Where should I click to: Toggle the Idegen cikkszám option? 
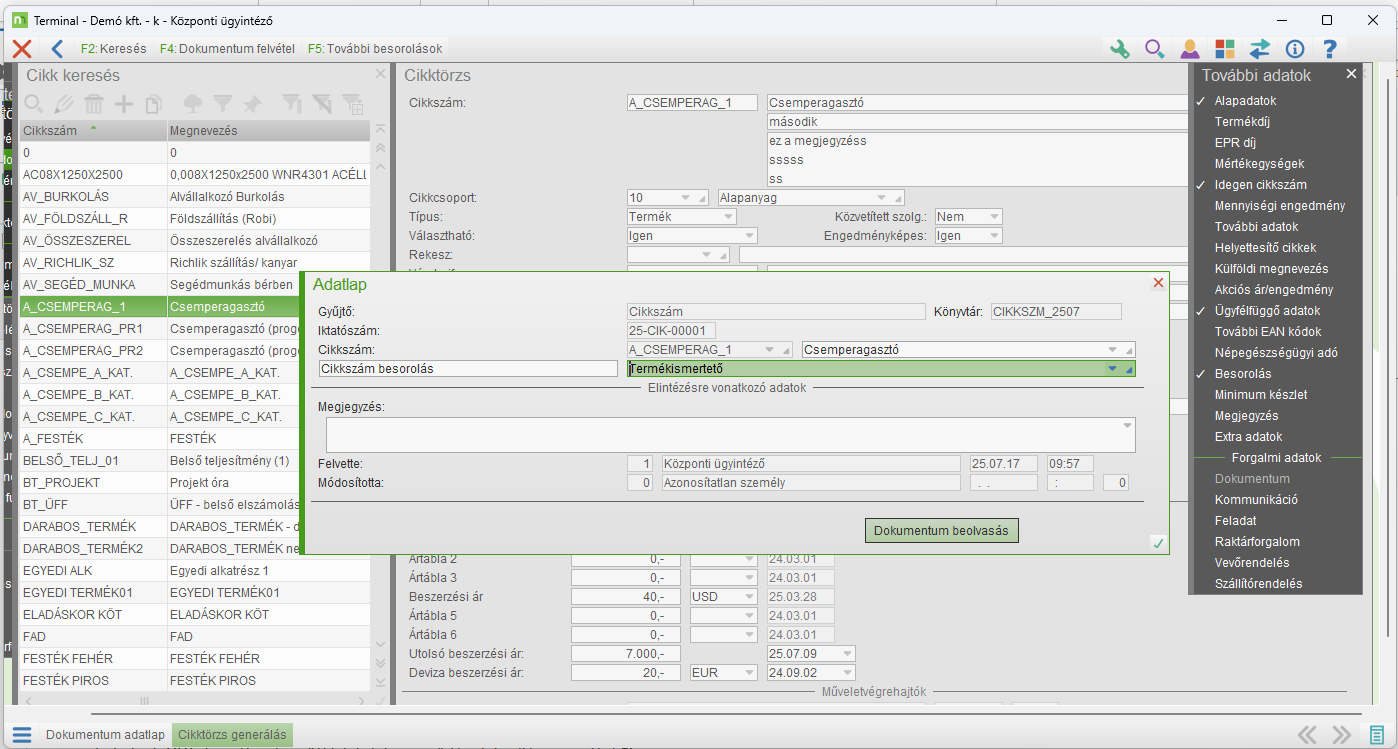point(1260,185)
